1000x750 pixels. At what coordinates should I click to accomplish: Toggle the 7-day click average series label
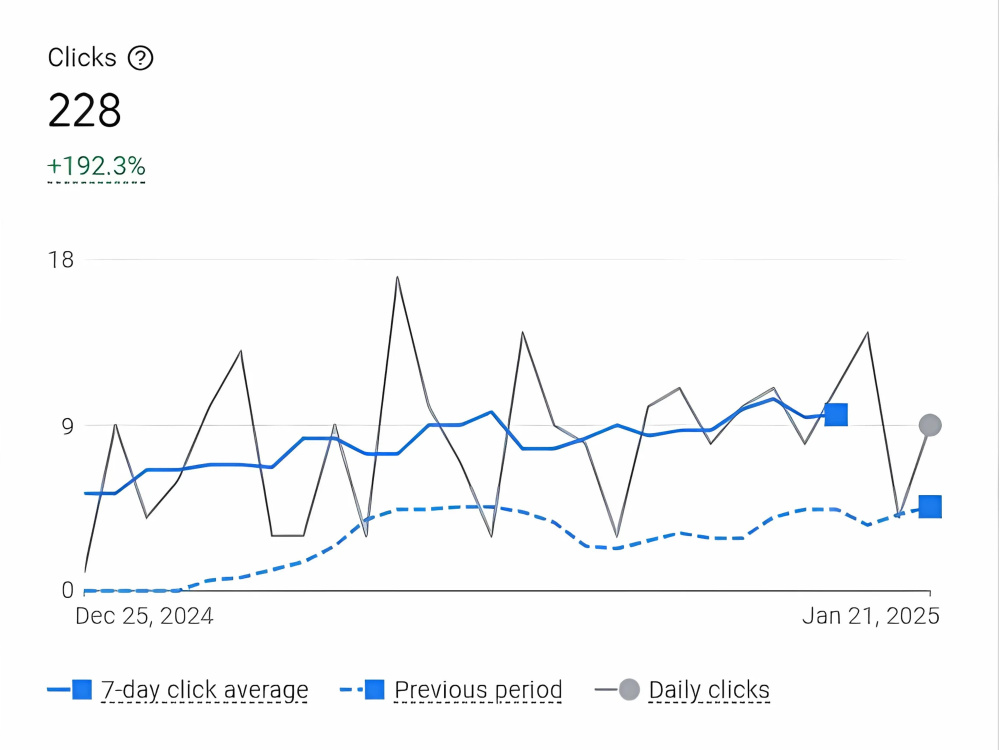[205, 690]
